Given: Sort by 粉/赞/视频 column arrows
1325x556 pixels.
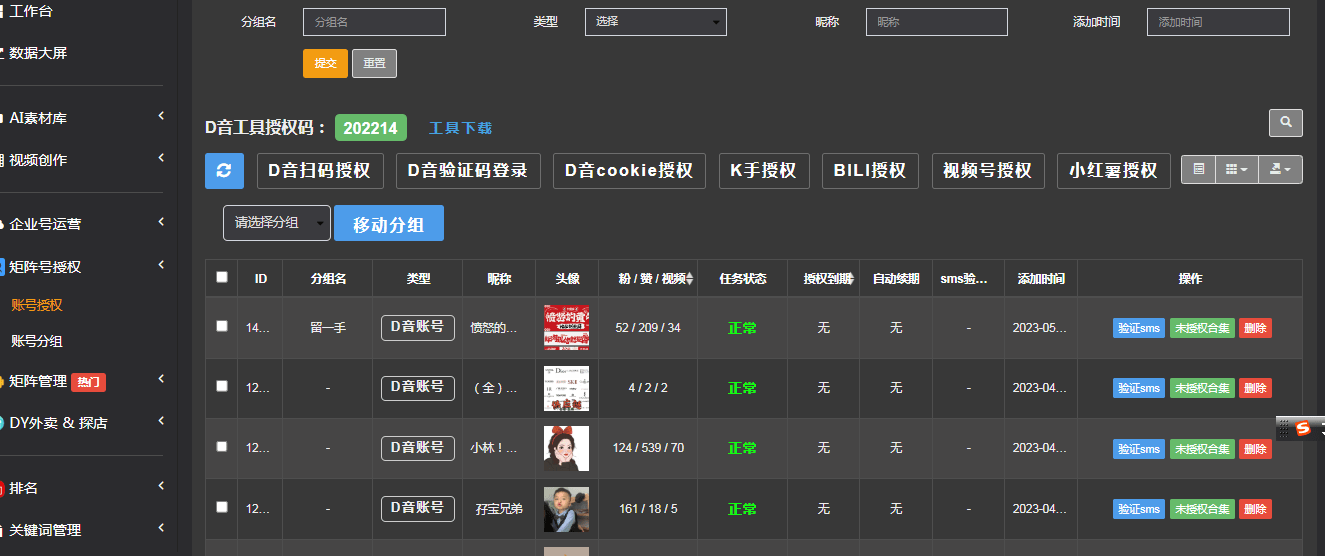Looking at the screenshot, I should (689, 279).
